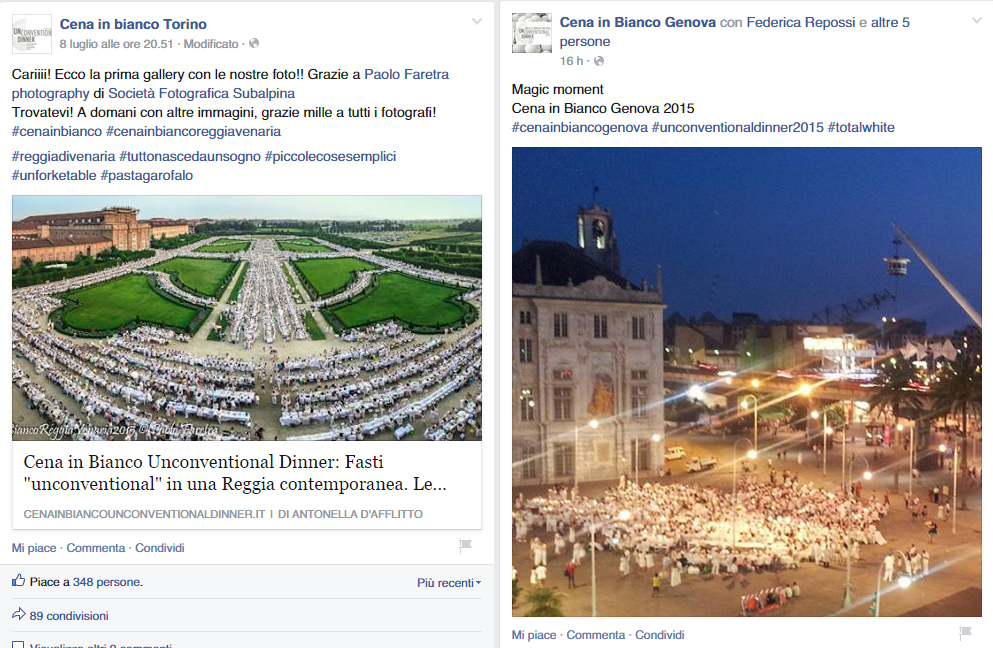The image size is (993, 648).
Task: Click Commenta under the Torino post
Action: 96,548
